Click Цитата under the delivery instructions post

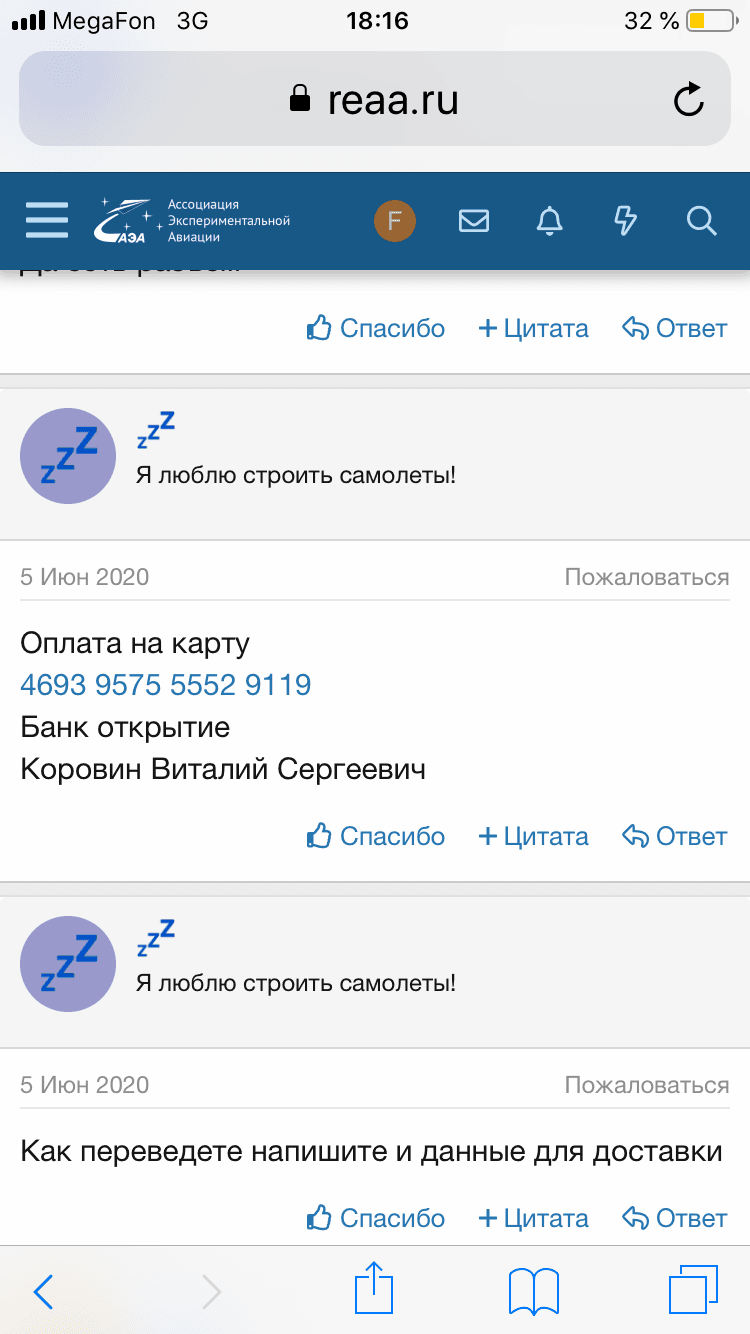533,1218
